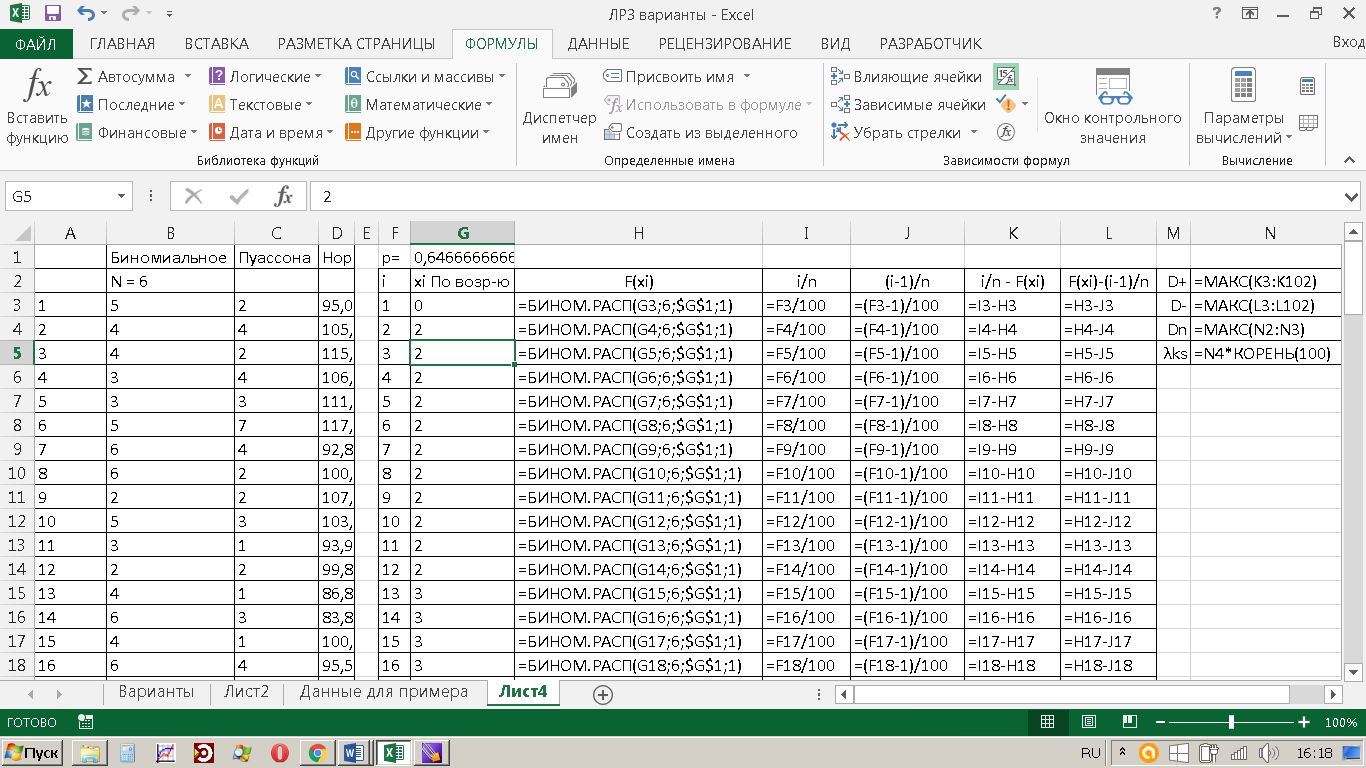Click the zoom slider handle
Image resolution: width=1366 pixels, height=768 pixels.
pos(1231,722)
